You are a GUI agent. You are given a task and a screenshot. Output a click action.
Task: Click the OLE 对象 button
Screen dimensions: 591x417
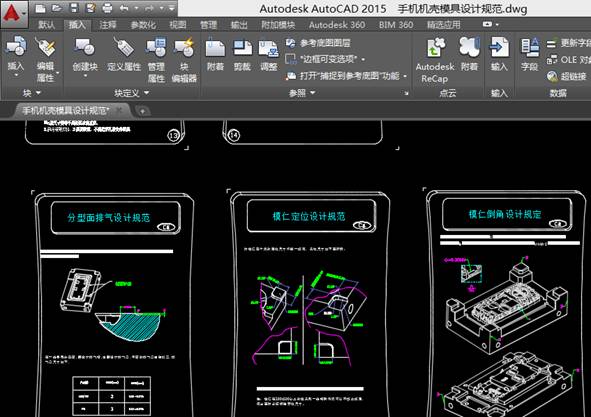click(569, 60)
